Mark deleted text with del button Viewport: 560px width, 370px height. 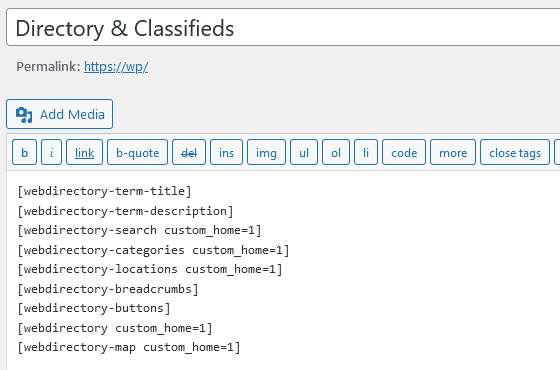(189, 152)
